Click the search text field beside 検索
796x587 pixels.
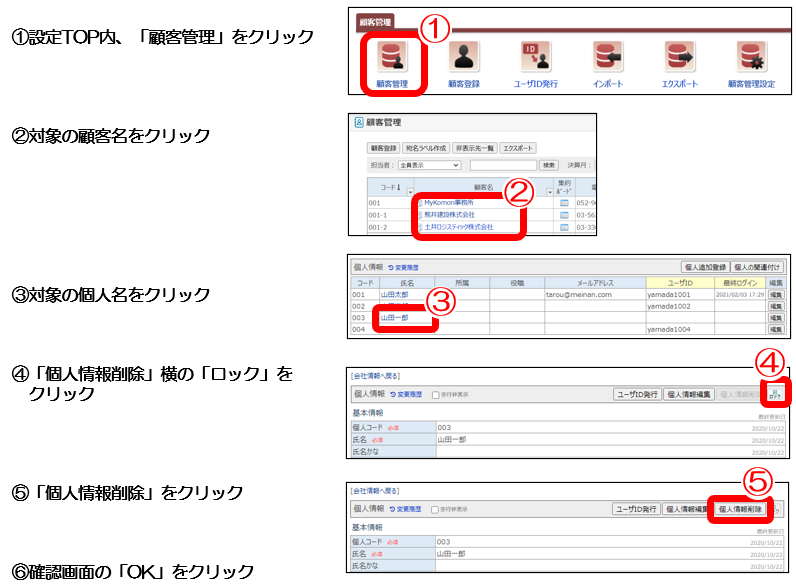[x=503, y=165]
